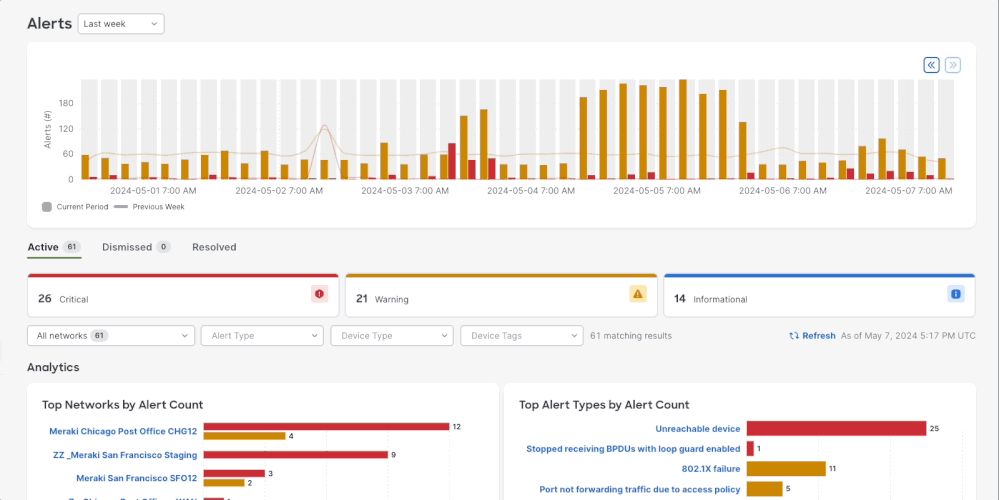Toggle Current Period legend swatch
Viewport: 999px width, 500px height.
coord(47,207)
